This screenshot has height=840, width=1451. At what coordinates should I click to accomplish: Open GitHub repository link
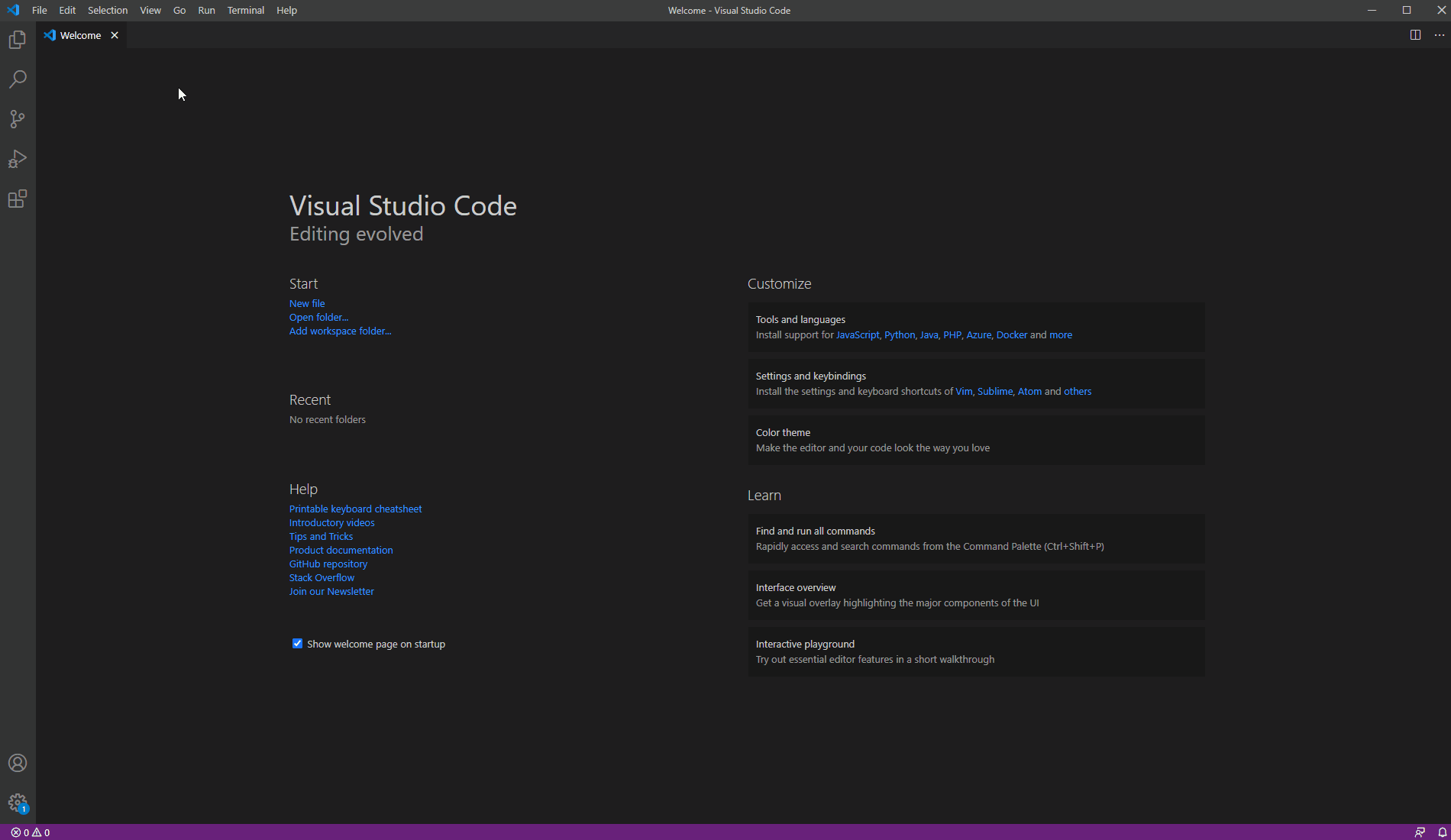tap(328, 564)
